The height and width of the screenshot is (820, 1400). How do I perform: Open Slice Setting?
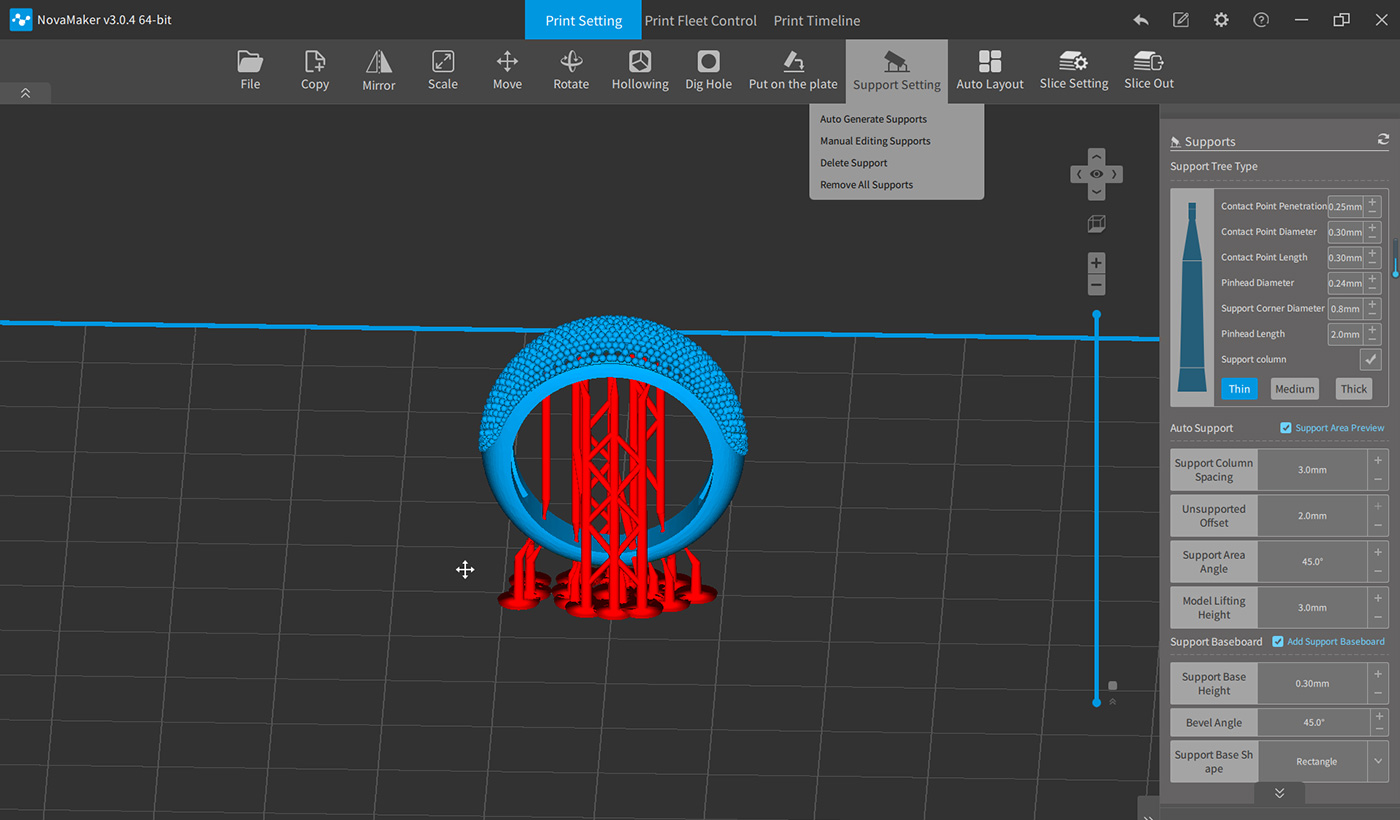click(1074, 71)
